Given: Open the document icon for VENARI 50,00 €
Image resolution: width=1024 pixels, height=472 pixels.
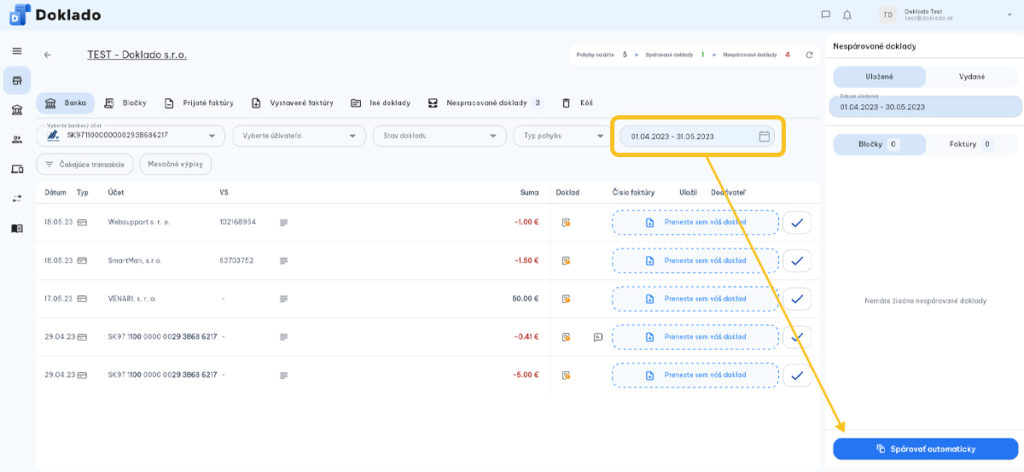Looking at the screenshot, I should pos(566,299).
